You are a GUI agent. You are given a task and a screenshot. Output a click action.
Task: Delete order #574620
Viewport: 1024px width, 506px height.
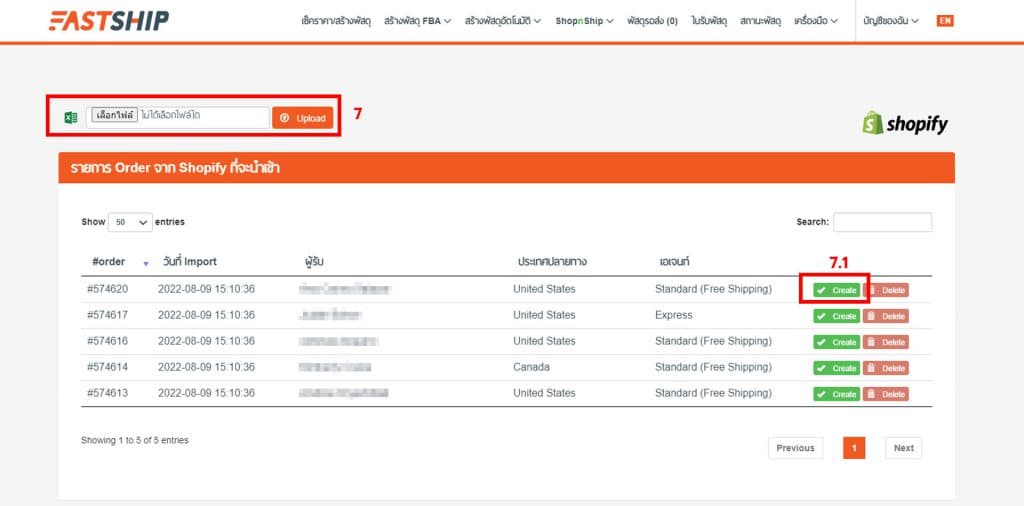point(886,290)
